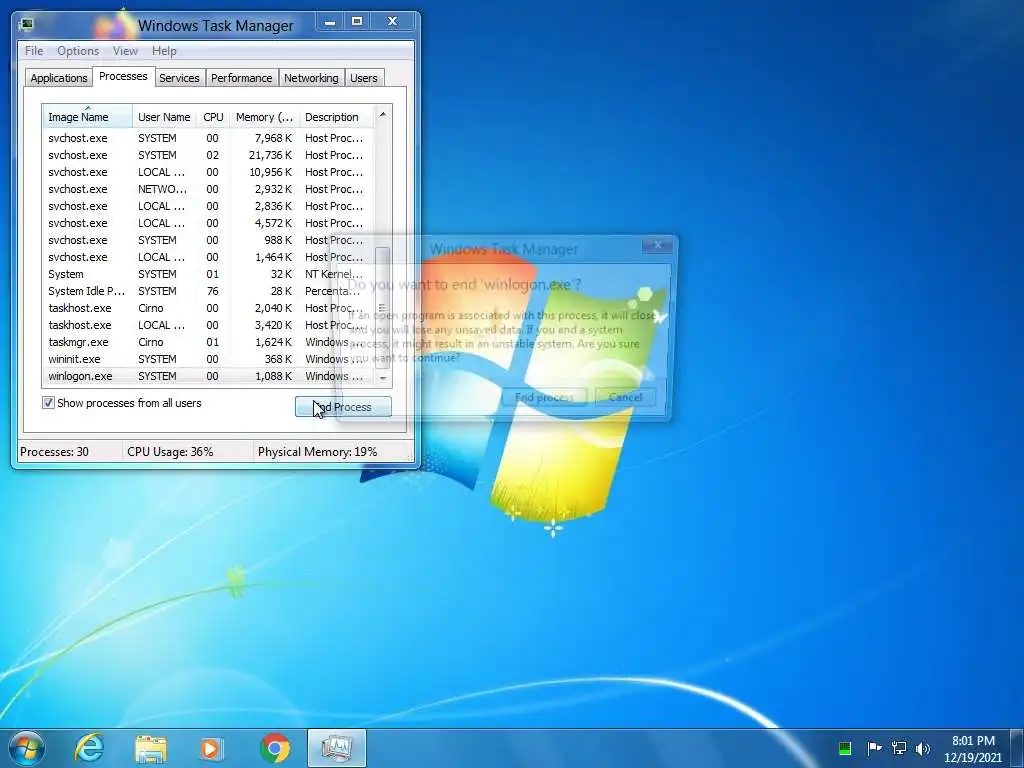This screenshot has width=1024, height=768.
Task: Click the Processes: 30 status bar entry
Action: (69, 452)
